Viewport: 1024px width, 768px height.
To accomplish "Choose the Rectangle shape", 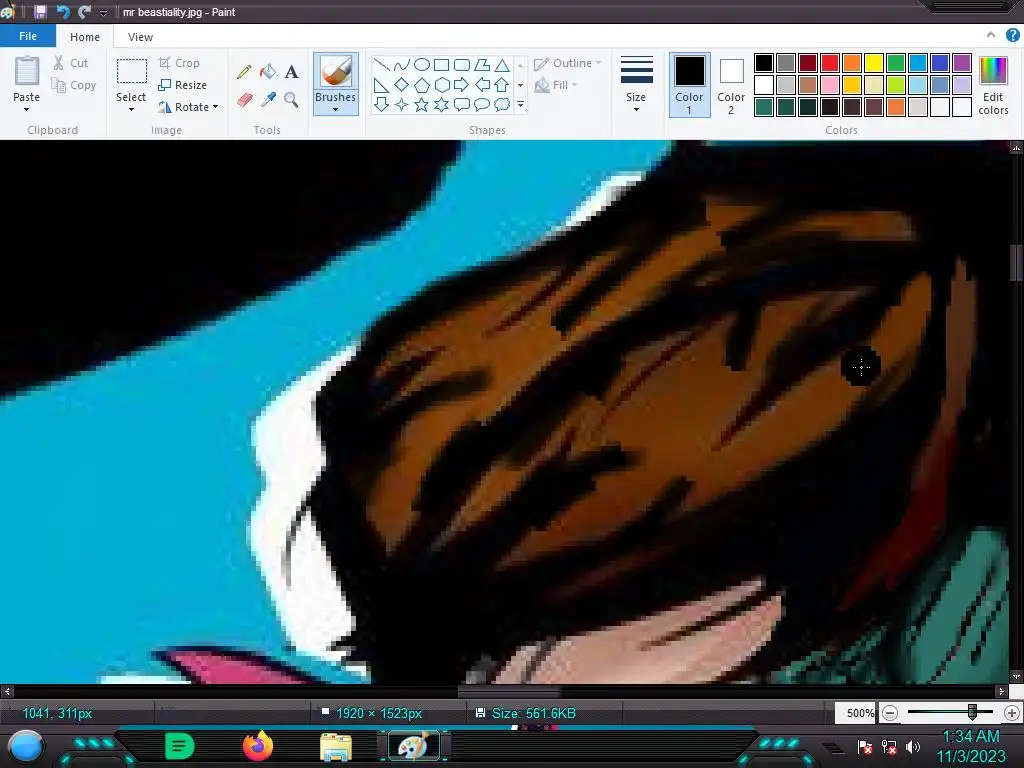I will (441, 65).
